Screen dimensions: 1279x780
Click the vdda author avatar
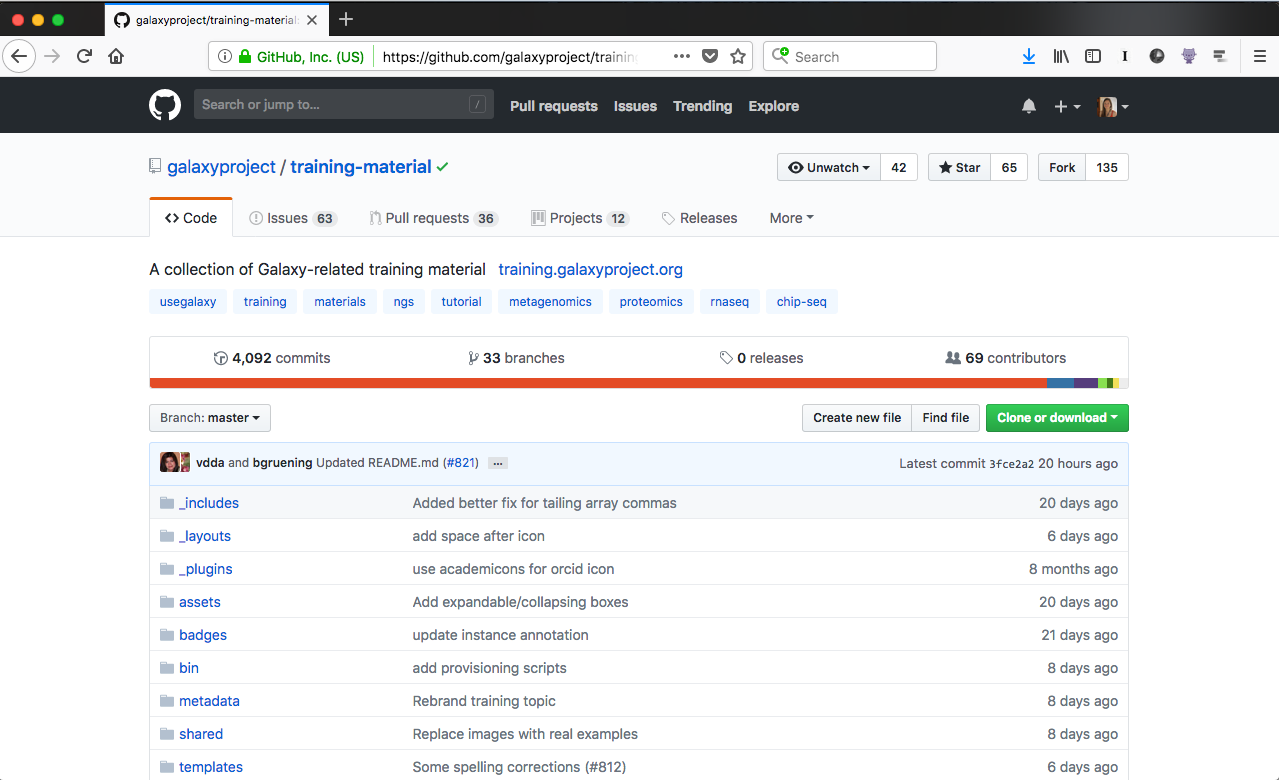(x=170, y=463)
